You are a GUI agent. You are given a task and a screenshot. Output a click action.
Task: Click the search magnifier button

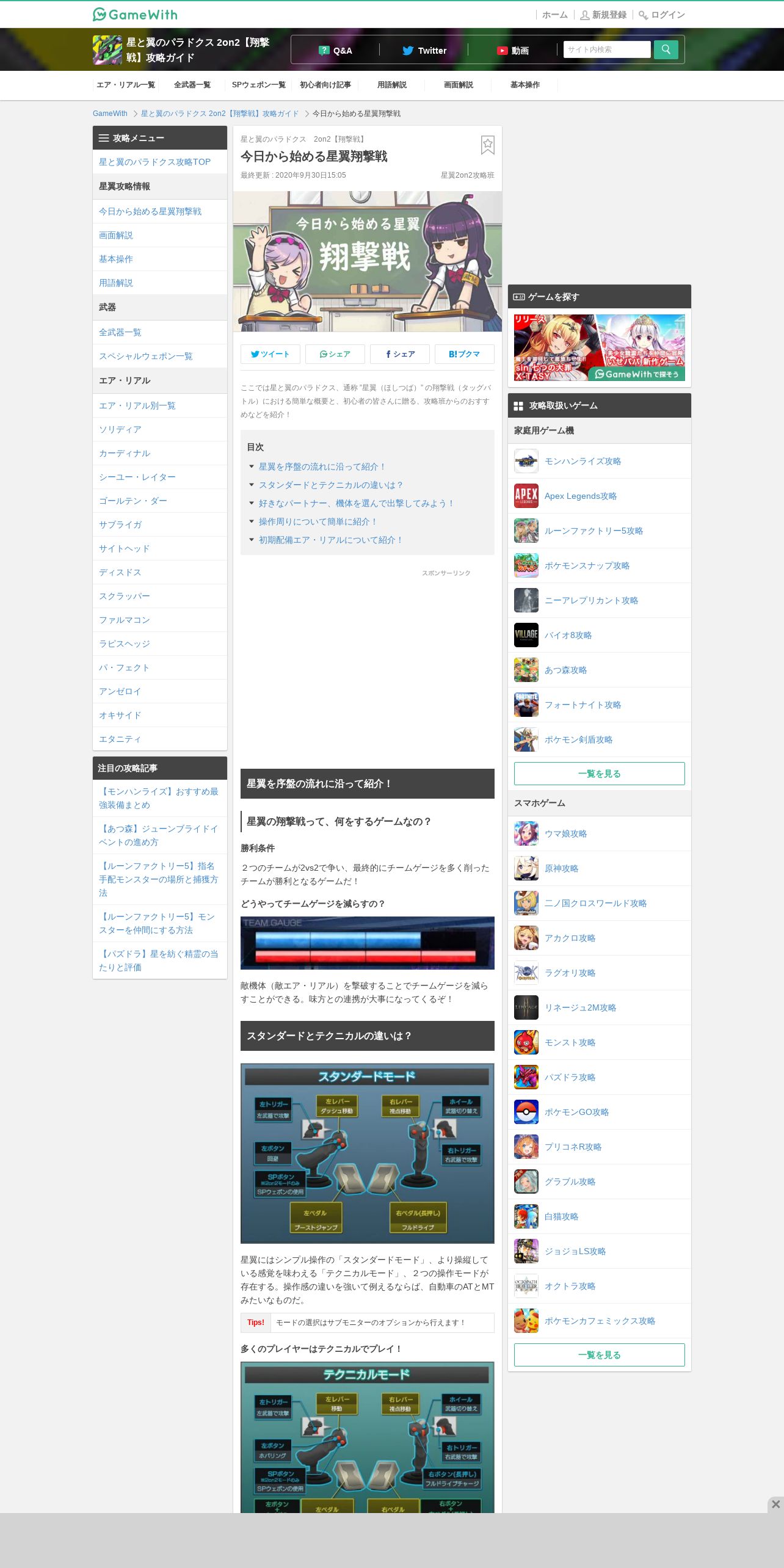coord(666,49)
